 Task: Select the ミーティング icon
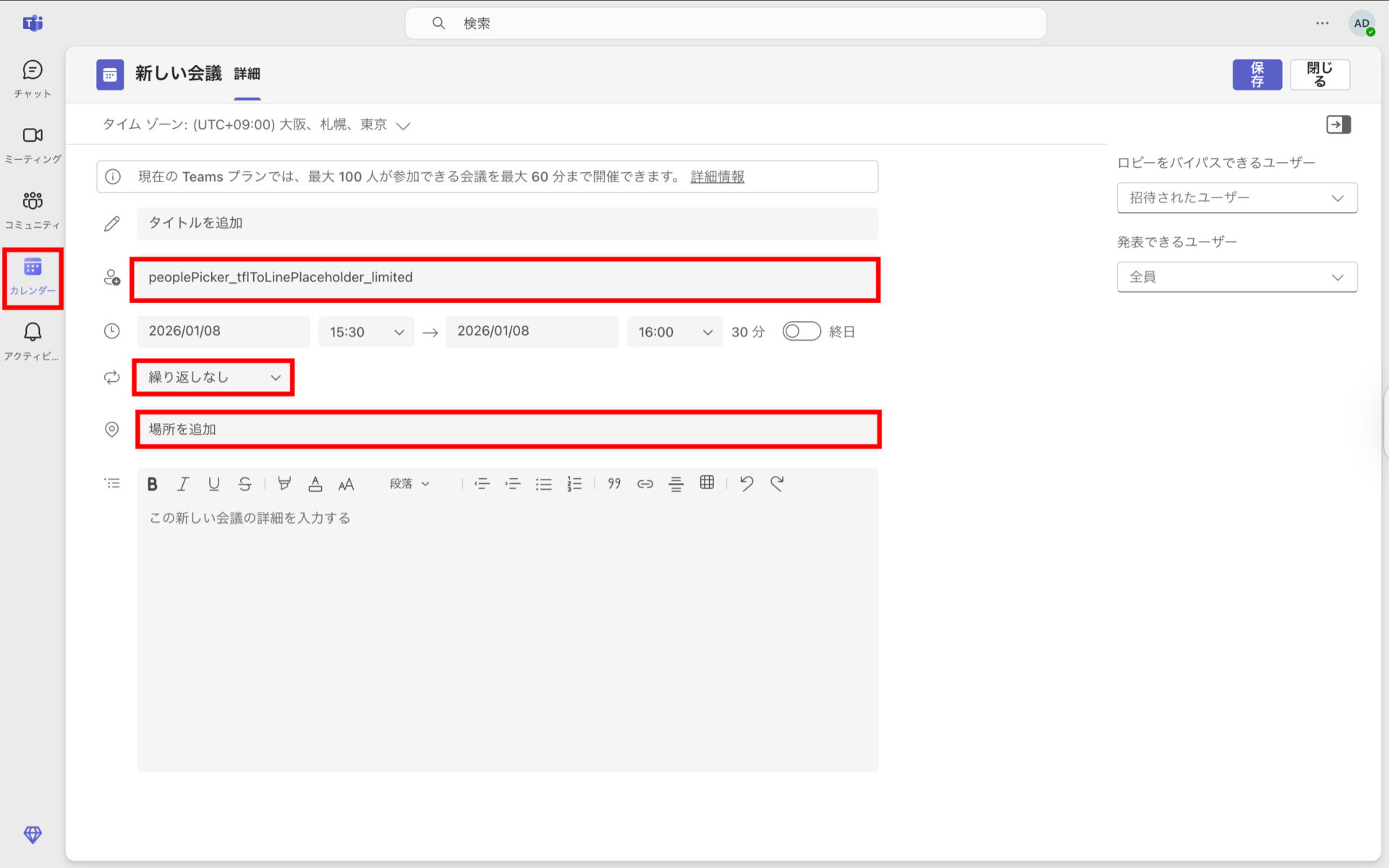pyautogui.click(x=32, y=142)
